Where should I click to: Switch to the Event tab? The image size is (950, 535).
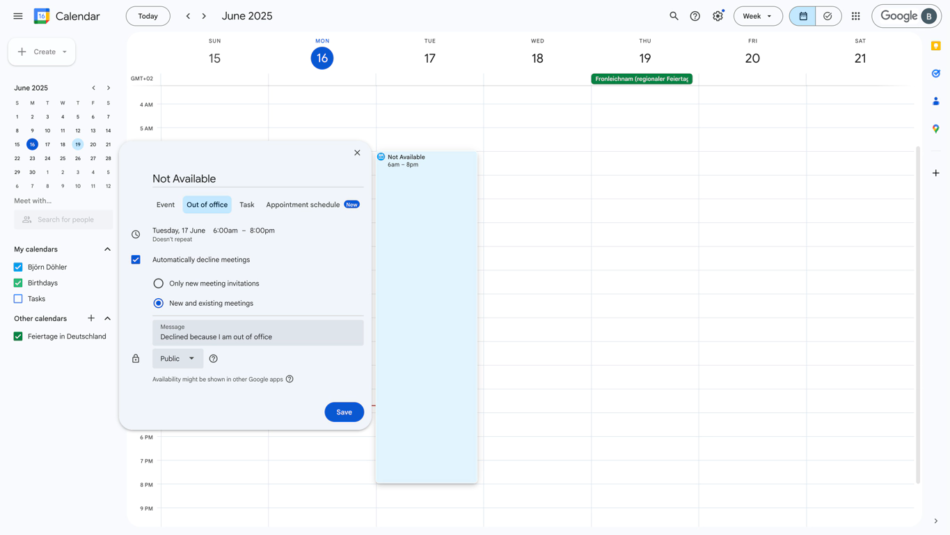click(x=165, y=205)
